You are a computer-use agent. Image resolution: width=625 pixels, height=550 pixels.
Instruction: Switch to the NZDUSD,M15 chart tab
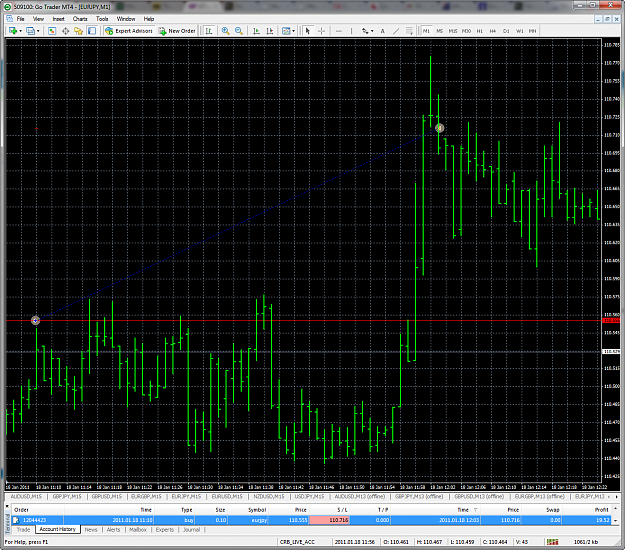pyautogui.click(x=269, y=497)
